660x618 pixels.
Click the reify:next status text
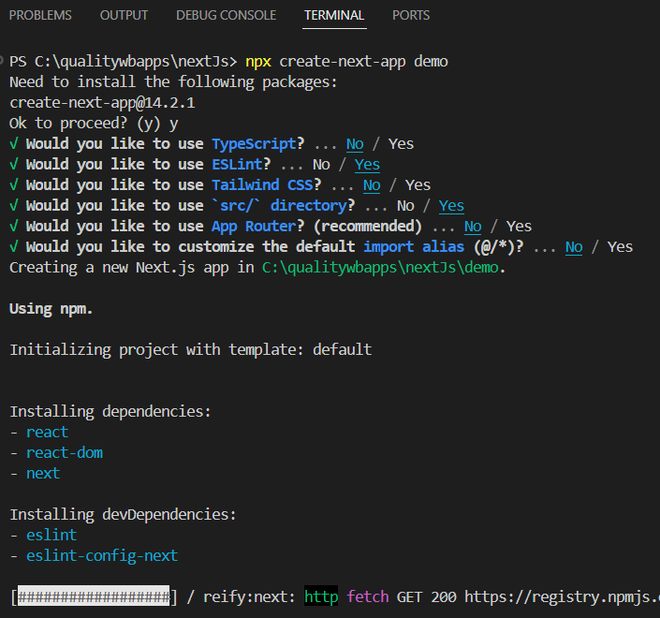pos(250,597)
